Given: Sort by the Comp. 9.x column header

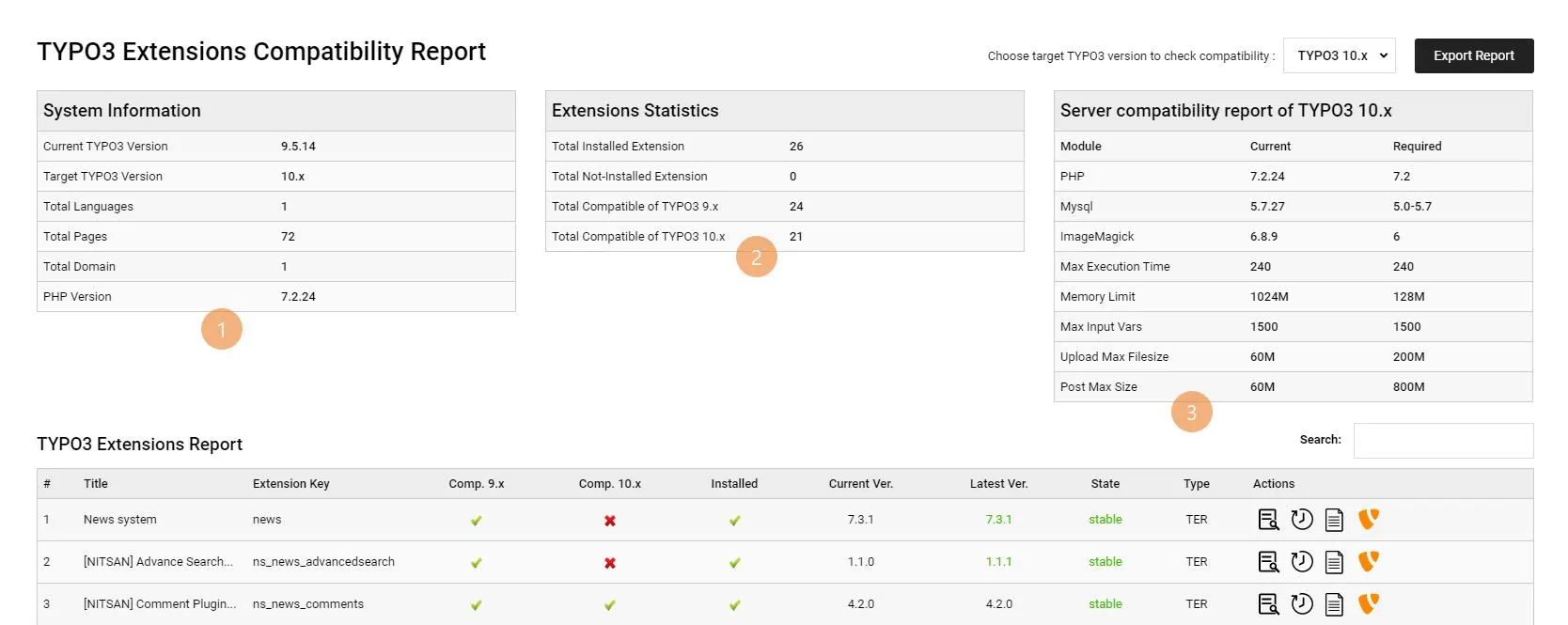Looking at the screenshot, I should (x=477, y=484).
